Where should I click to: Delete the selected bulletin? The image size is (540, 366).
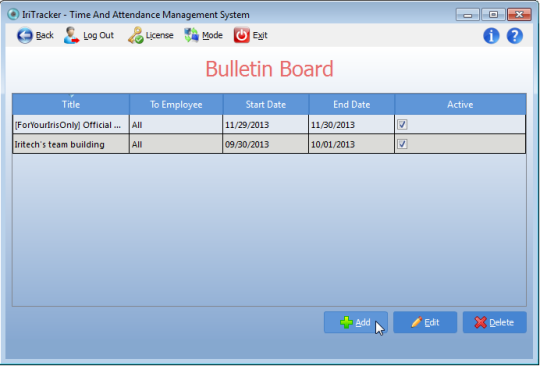pos(495,322)
